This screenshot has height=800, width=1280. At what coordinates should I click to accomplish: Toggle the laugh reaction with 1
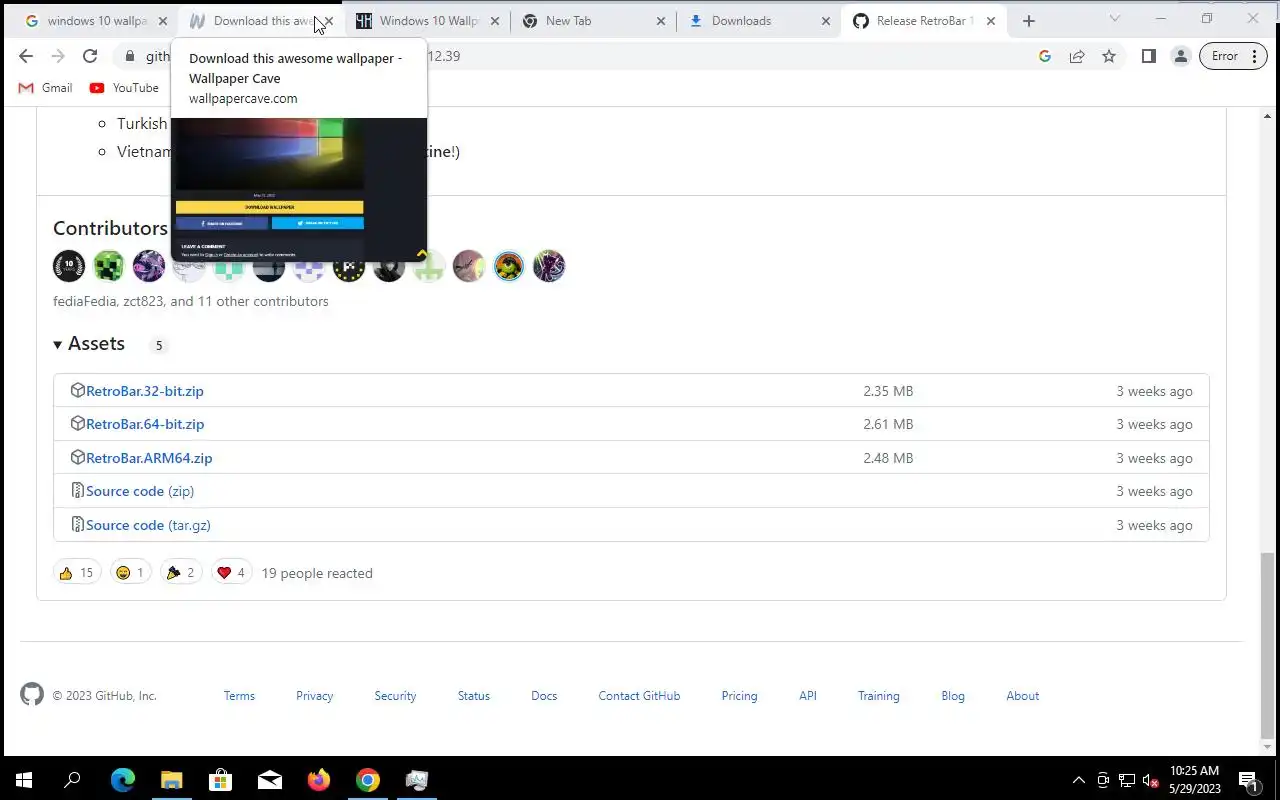(131, 573)
